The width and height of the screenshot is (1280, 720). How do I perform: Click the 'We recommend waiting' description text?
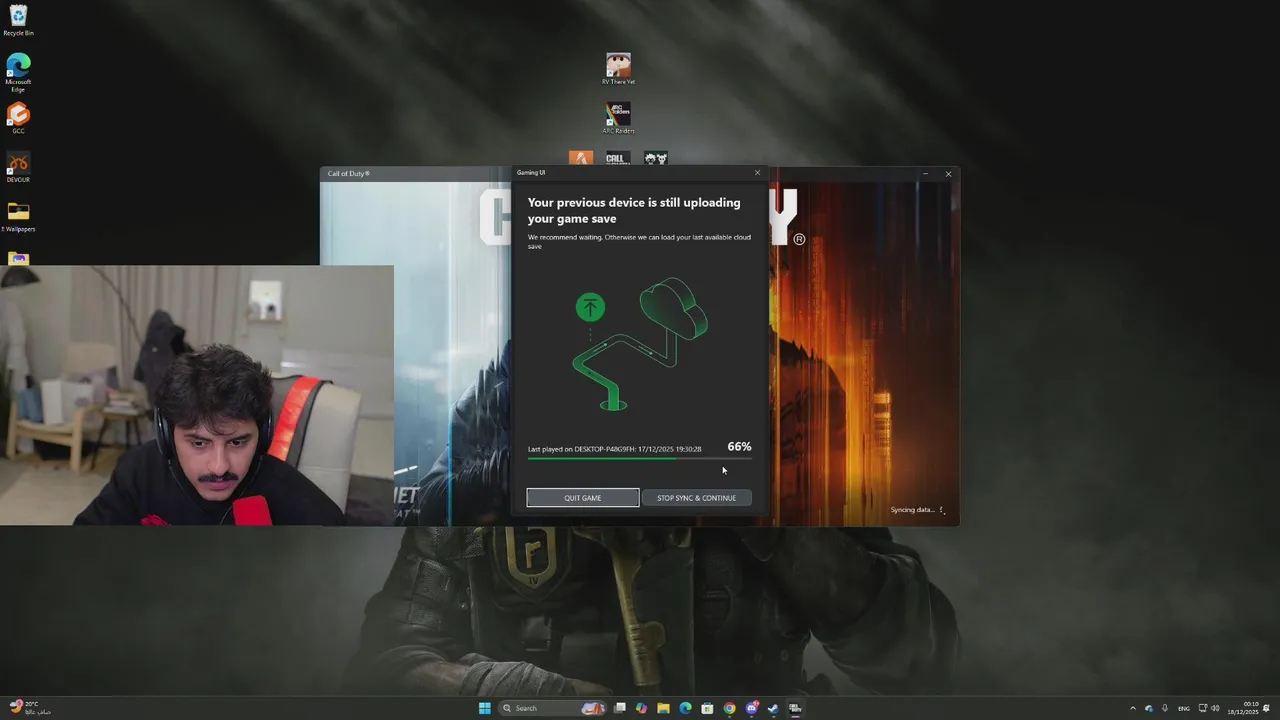(x=639, y=241)
